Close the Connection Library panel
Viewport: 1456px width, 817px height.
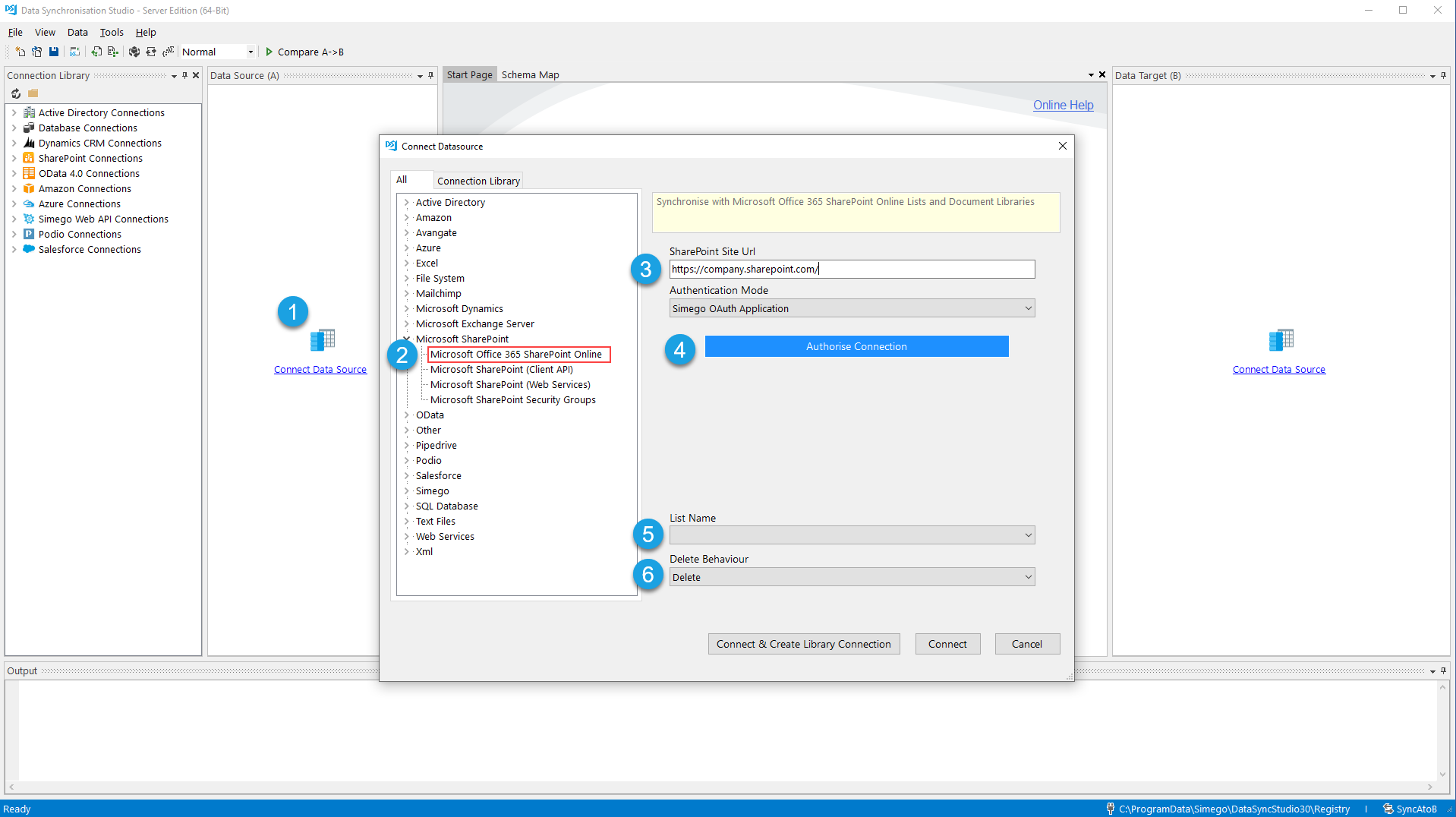[196, 75]
